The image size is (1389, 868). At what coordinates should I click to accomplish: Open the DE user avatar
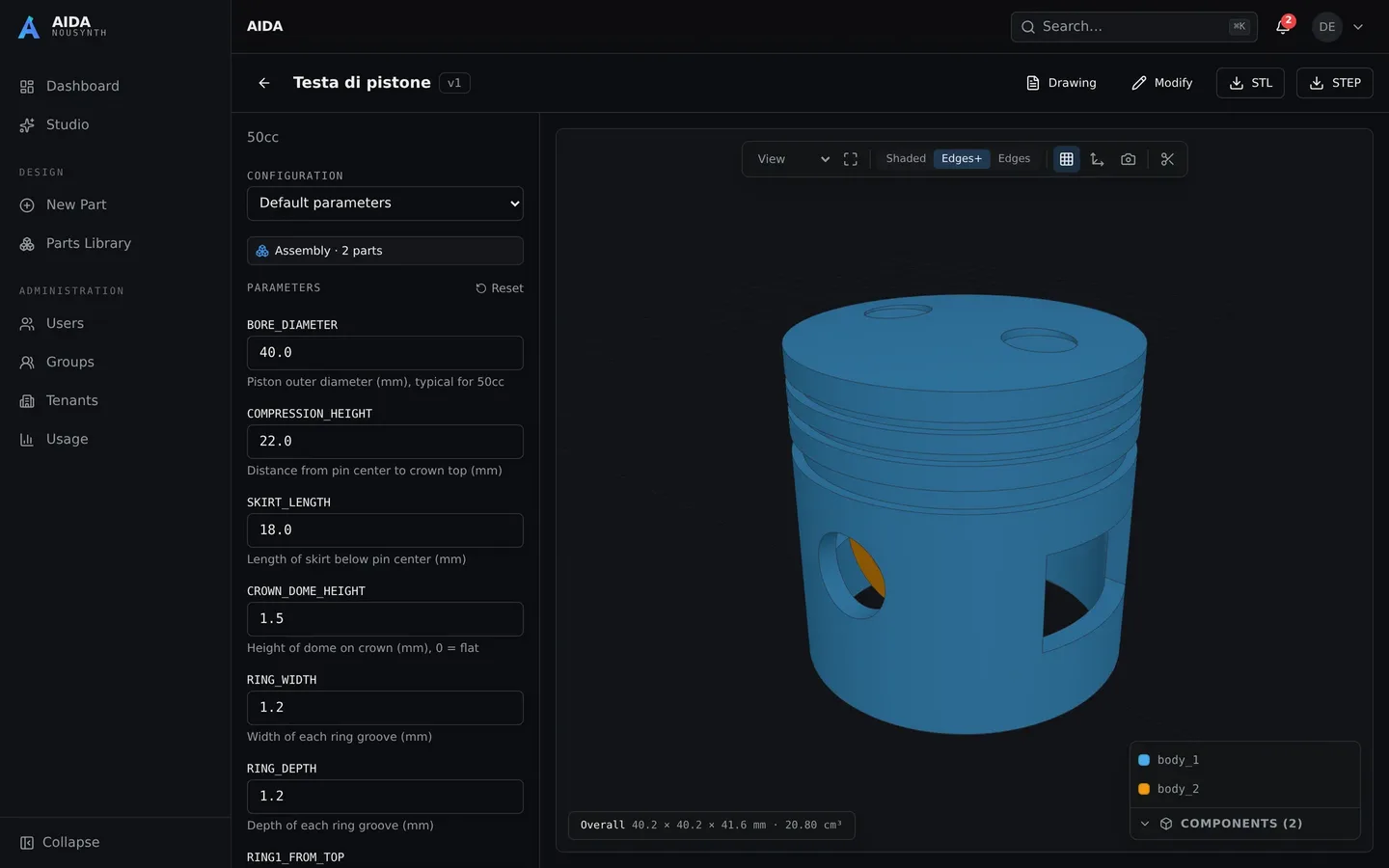point(1327,27)
